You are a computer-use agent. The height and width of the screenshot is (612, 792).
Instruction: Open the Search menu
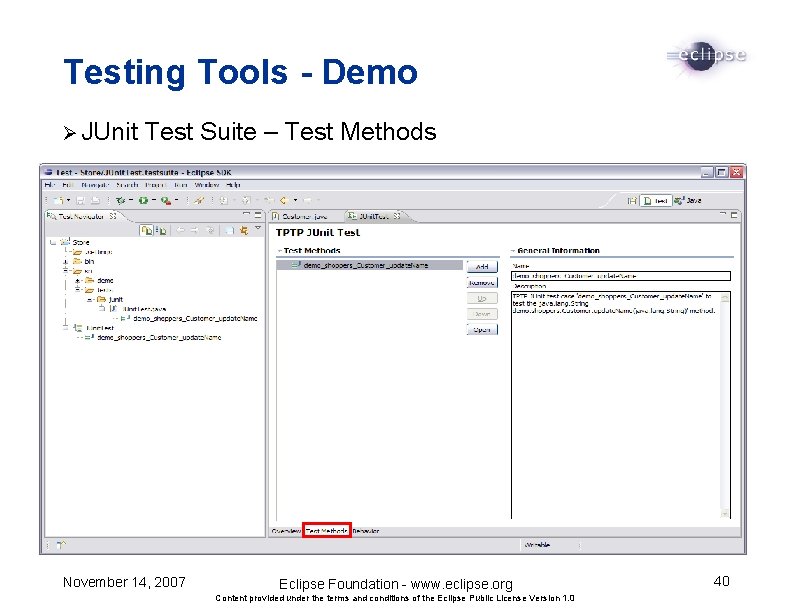(x=126, y=185)
